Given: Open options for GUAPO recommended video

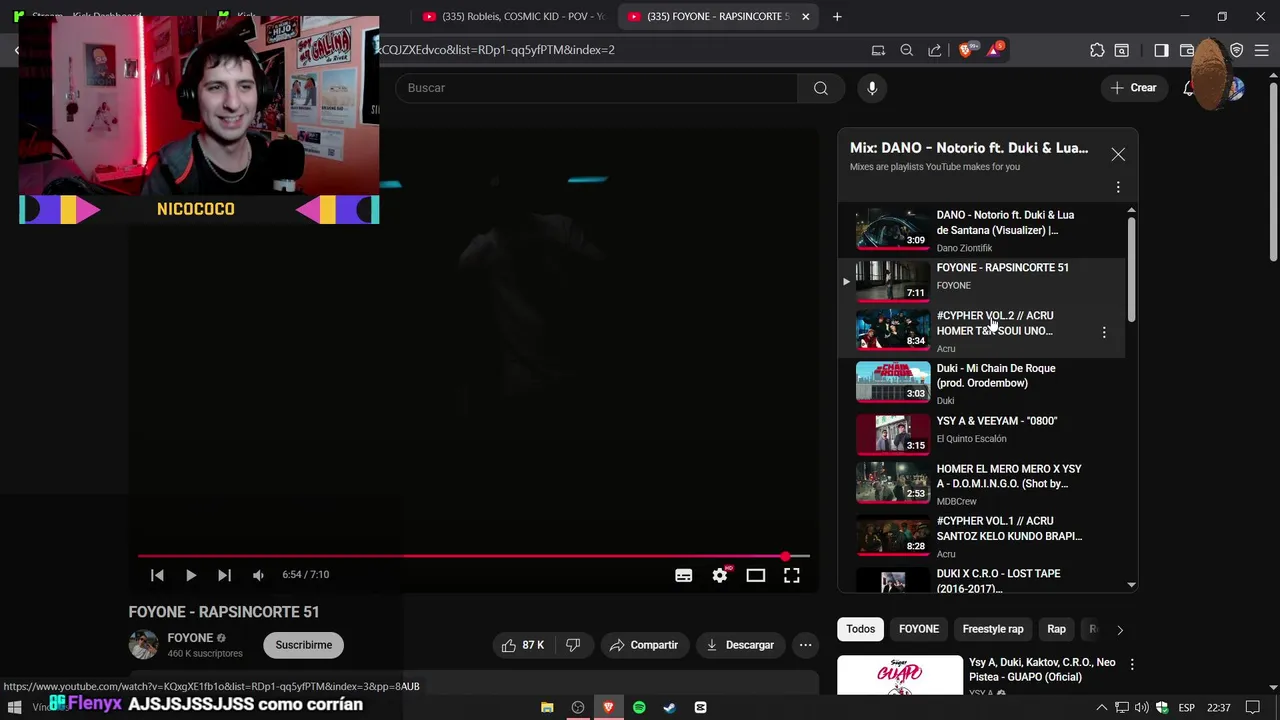Looking at the screenshot, I should click(x=1132, y=664).
